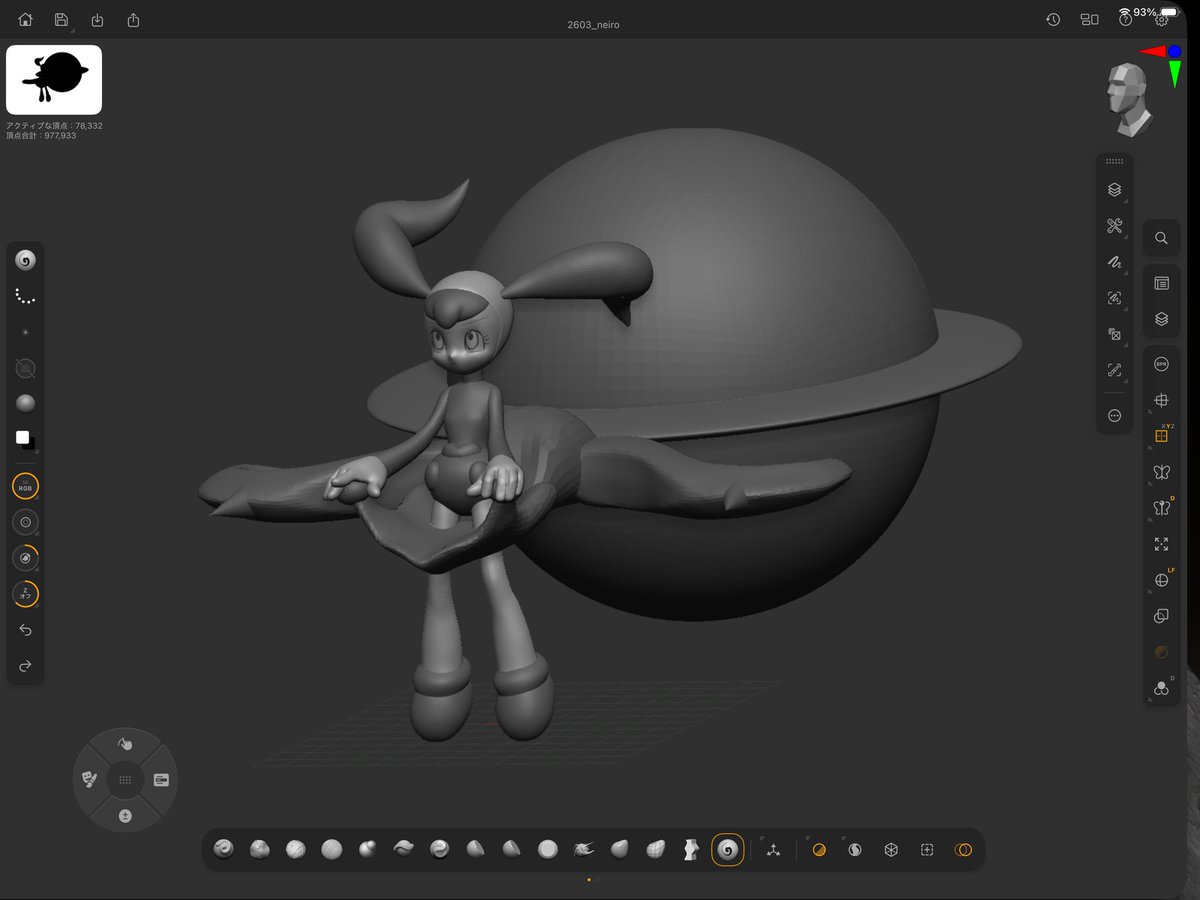Expand the selection-brush frame menu

[1114, 298]
